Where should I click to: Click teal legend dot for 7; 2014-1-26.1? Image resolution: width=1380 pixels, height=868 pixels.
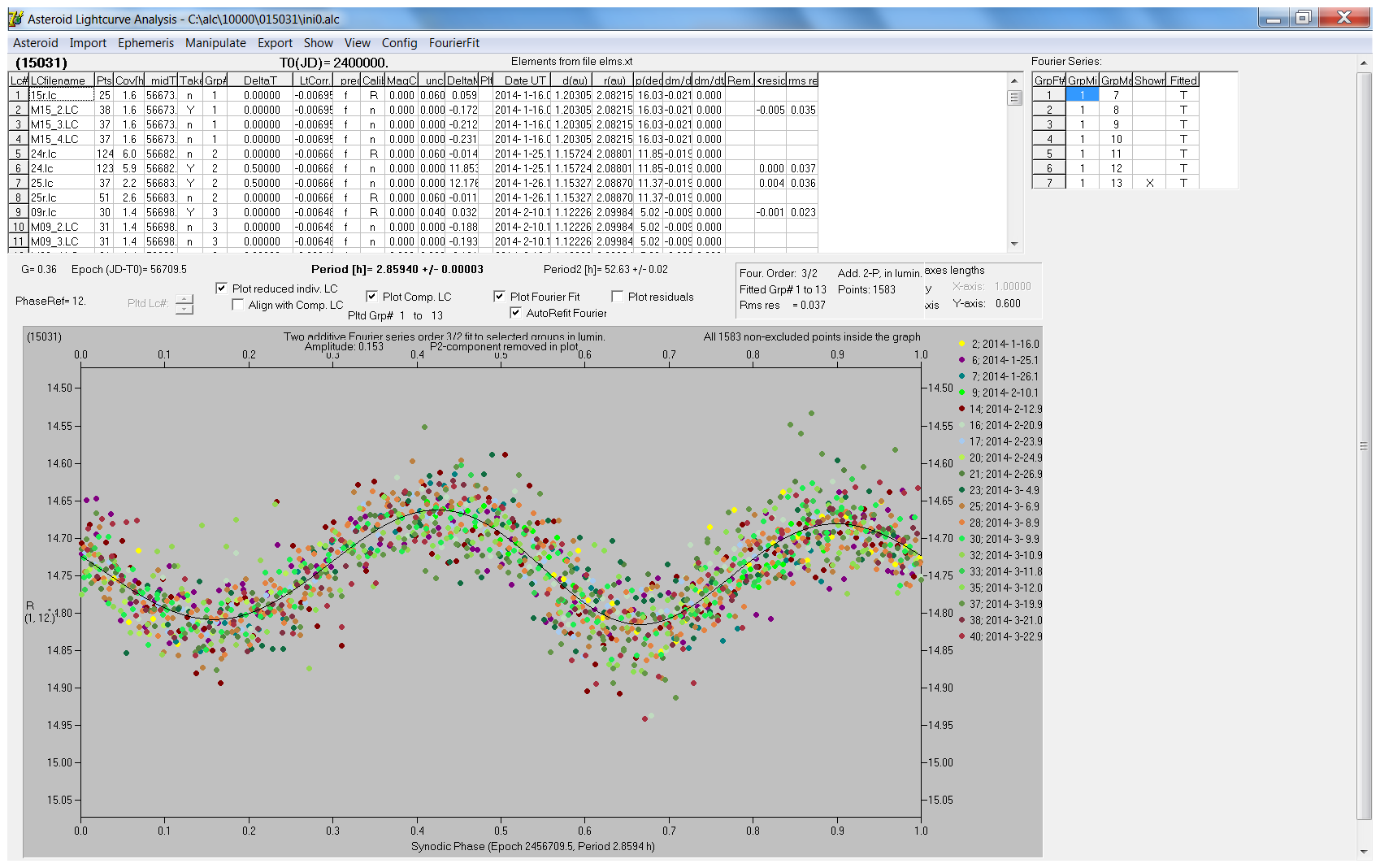pyautogui.click(x=961, y=376)
